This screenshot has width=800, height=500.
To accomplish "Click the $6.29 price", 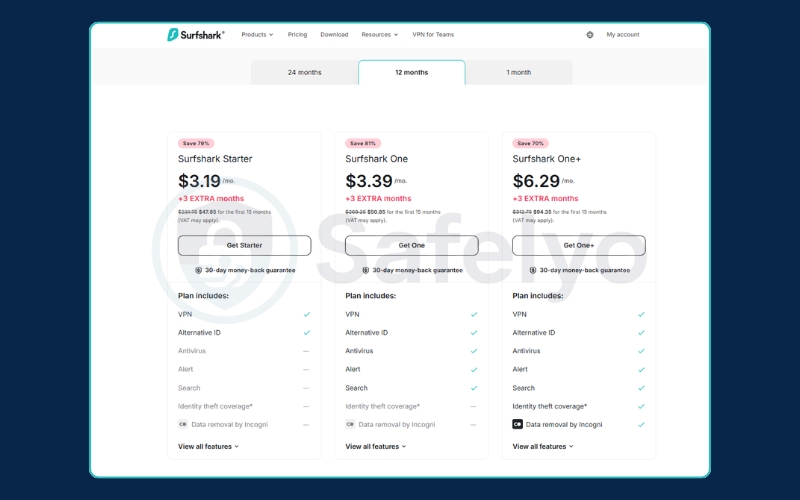I will point(536,181).
